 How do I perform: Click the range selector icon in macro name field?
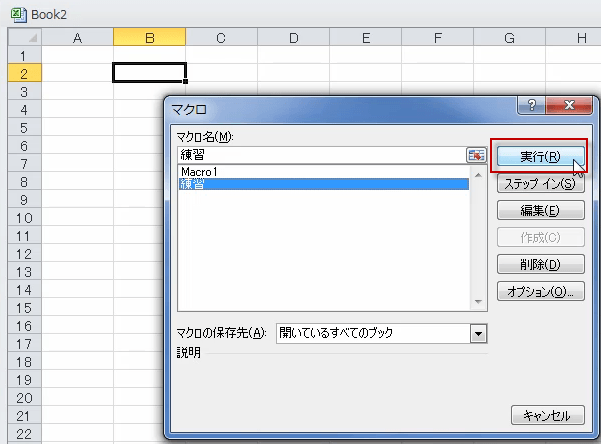(476, 155)
